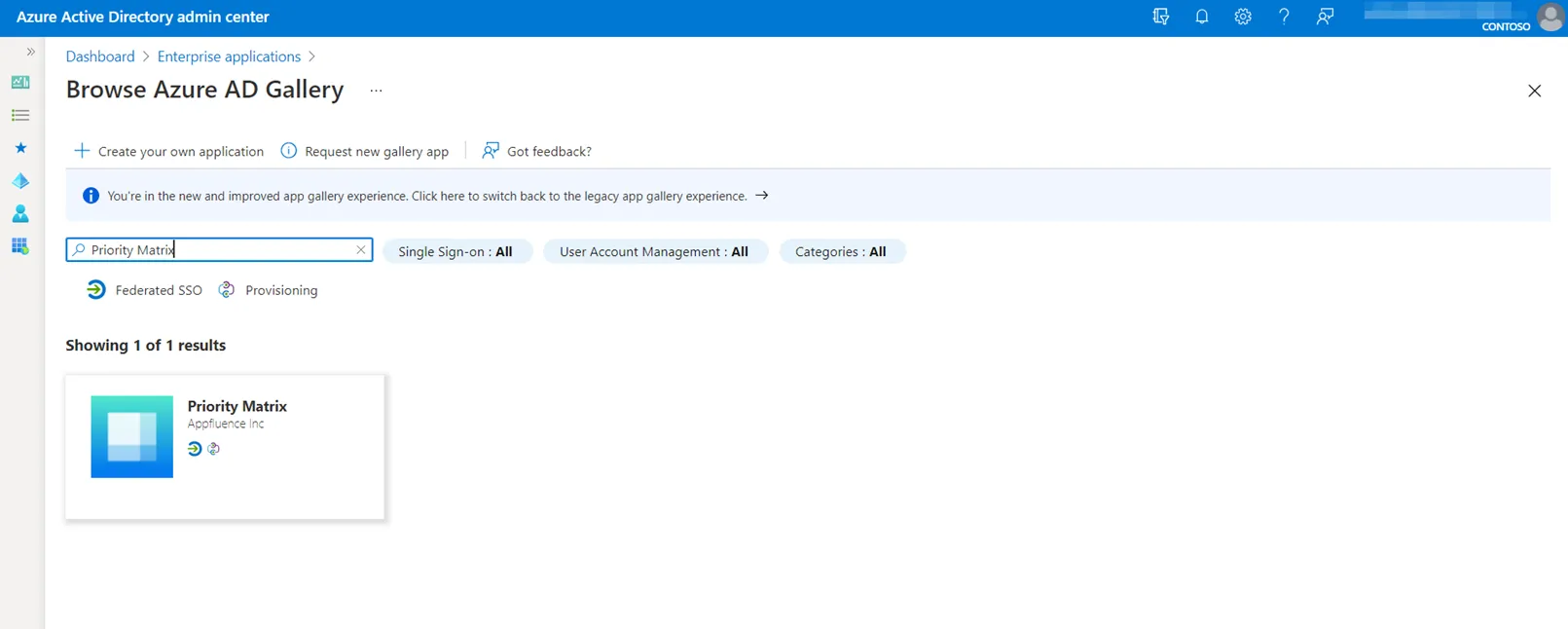
Task: Open Enterprise applications grid icon in sidebar
Action: (x=20, y=246)
